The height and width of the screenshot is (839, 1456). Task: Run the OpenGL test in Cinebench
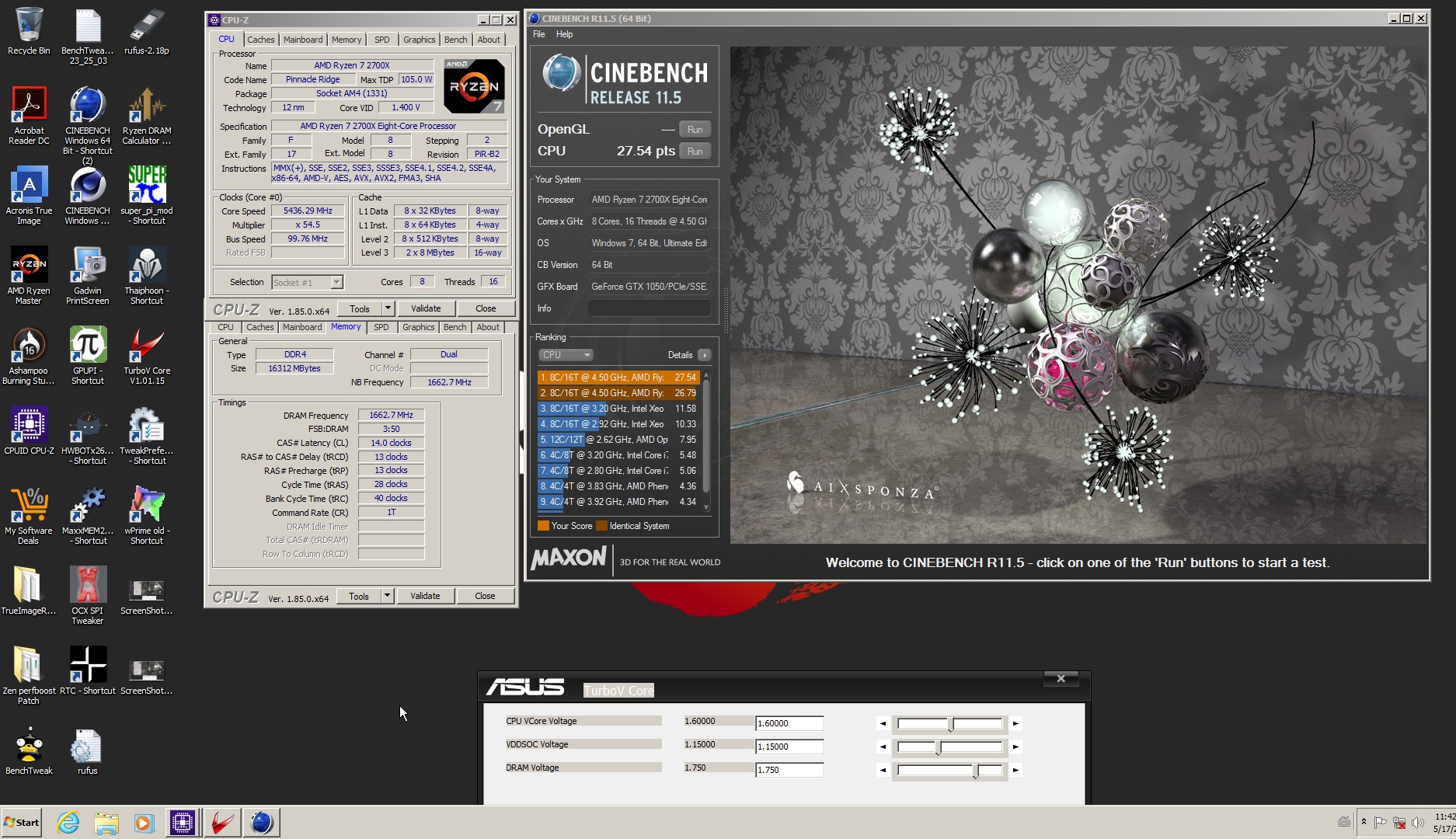click(x=695, y=130)
